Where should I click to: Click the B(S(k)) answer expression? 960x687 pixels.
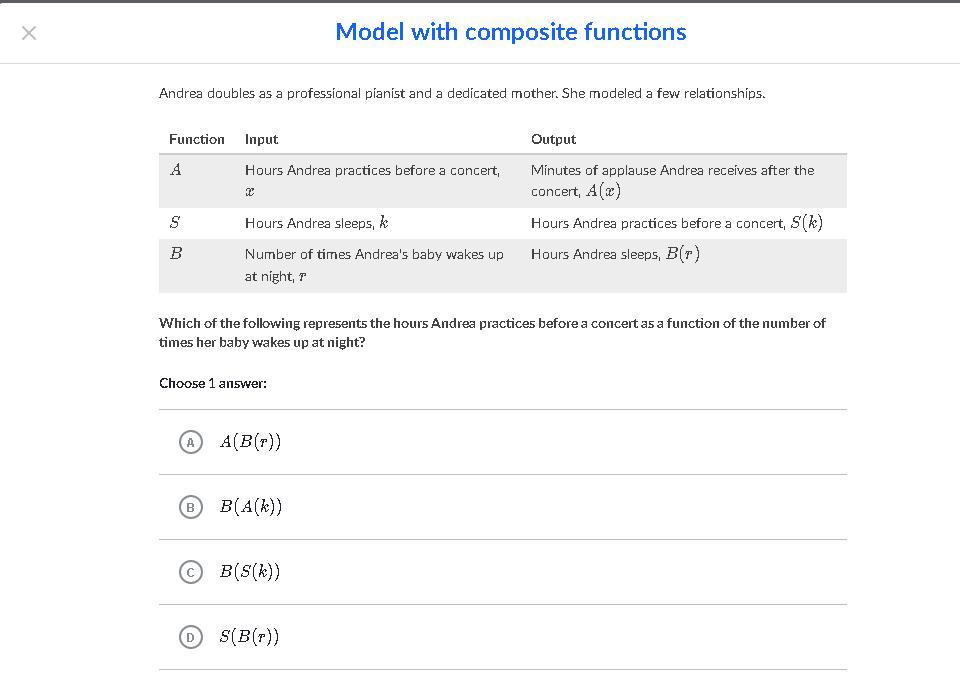250,572
